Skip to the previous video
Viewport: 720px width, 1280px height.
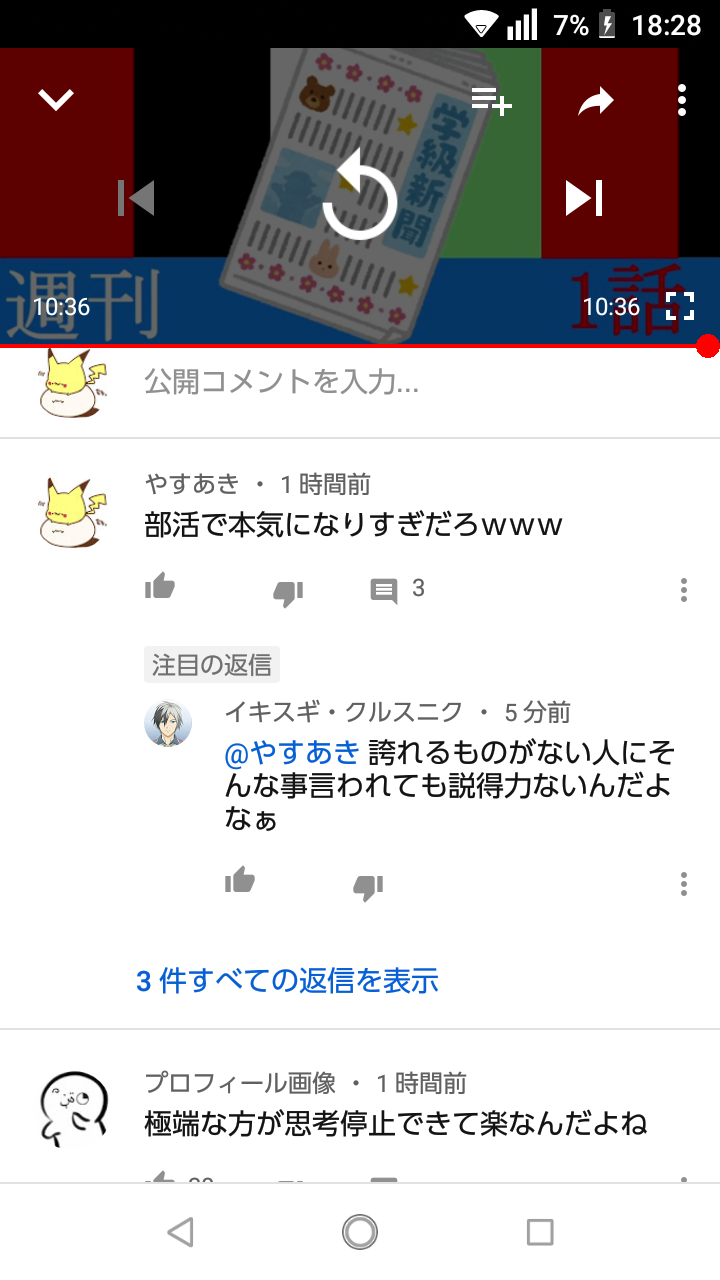(136, 198)
